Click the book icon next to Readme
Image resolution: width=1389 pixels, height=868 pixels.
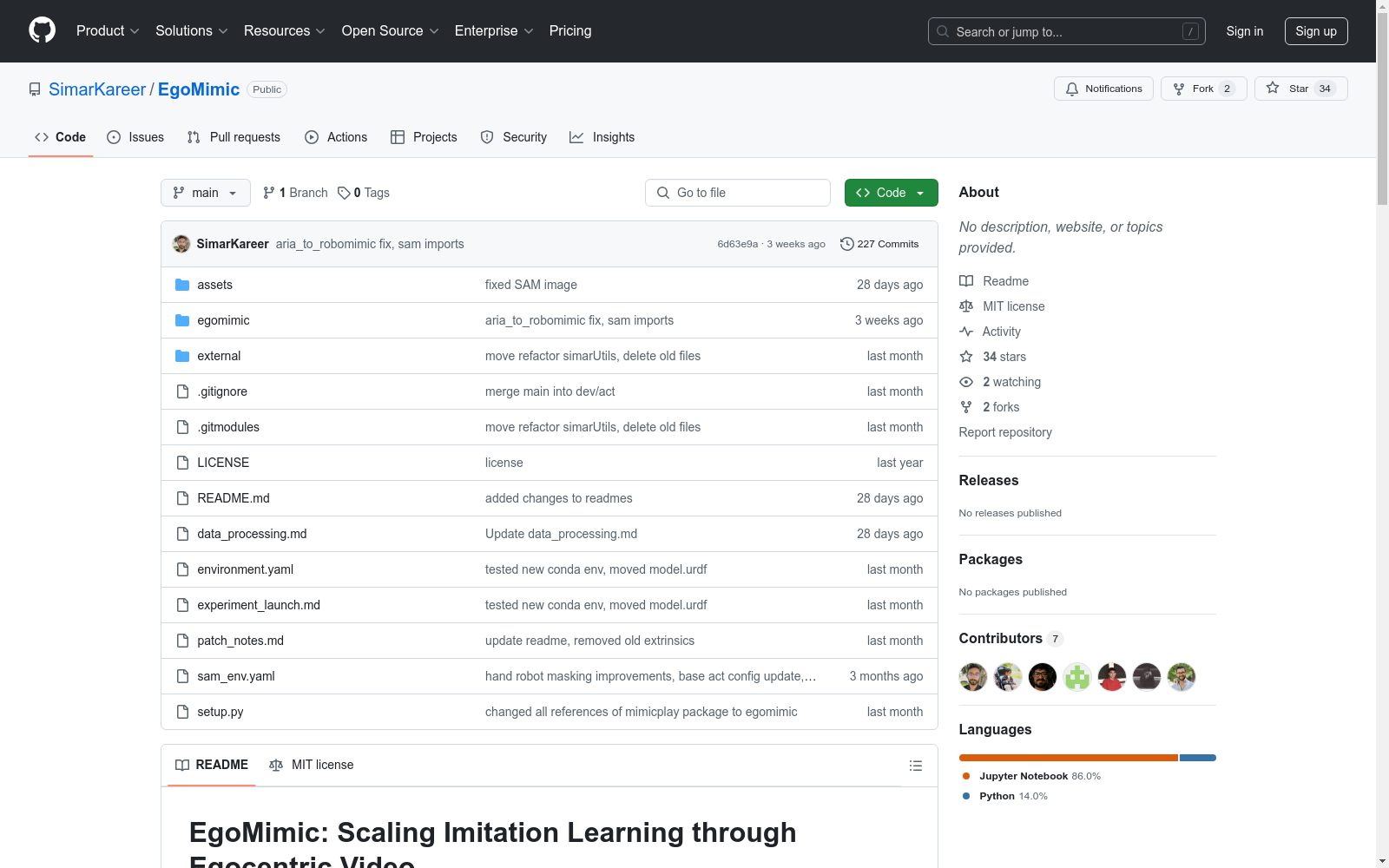pyautogui.click(x=966, y=281)
